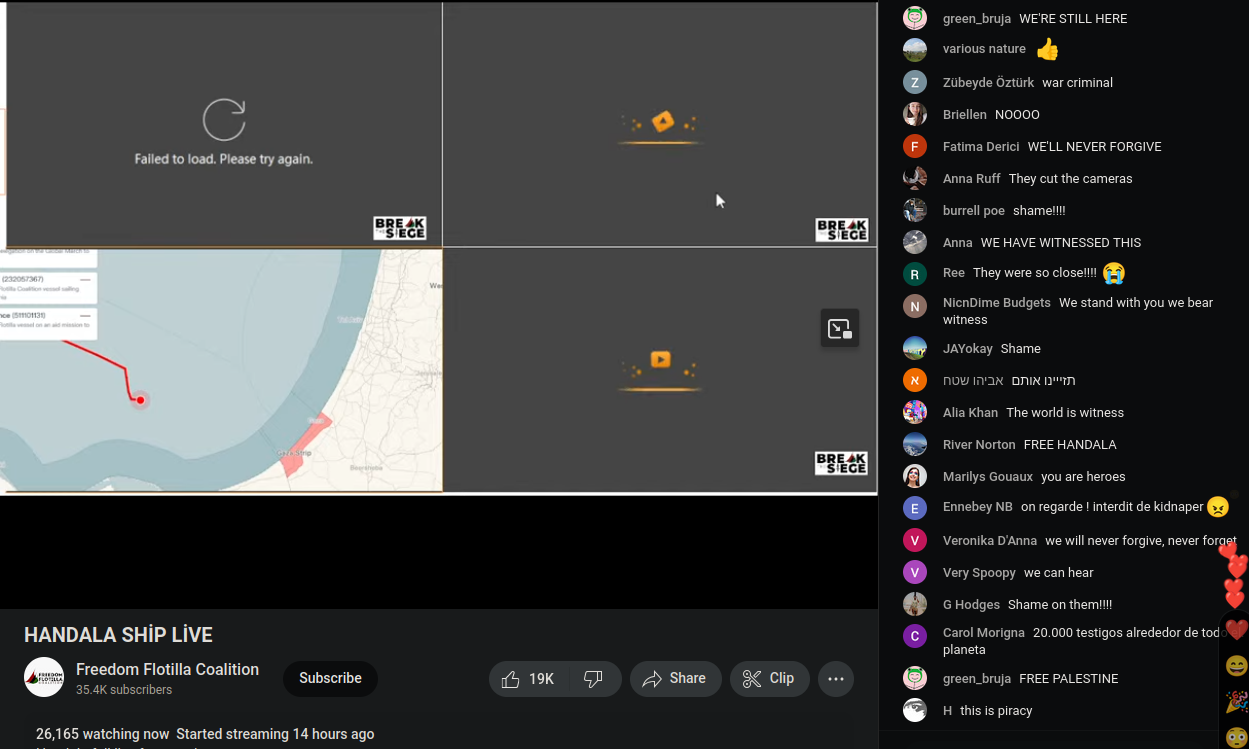Click the reload icon on failed feed

[224, 120]
